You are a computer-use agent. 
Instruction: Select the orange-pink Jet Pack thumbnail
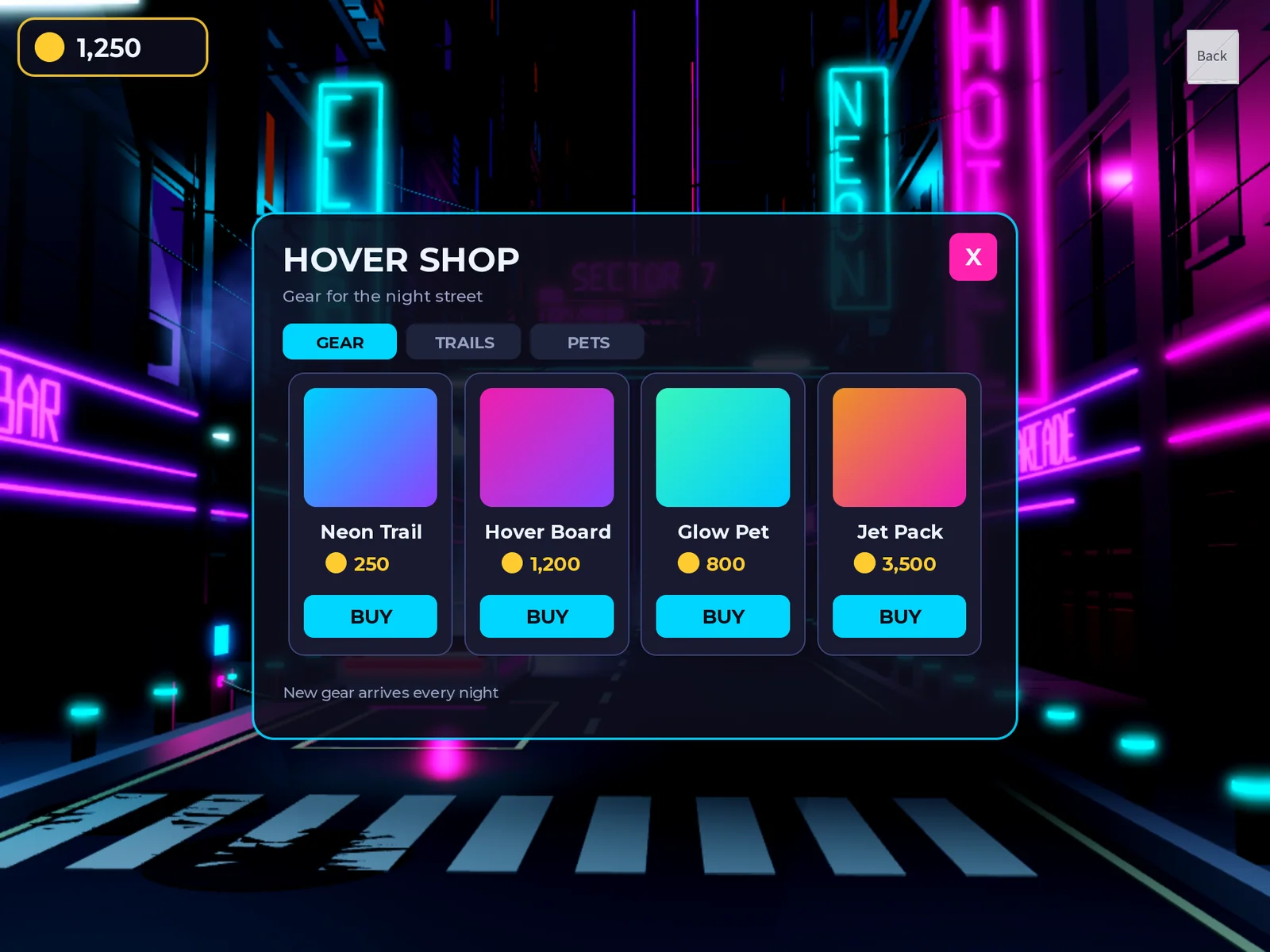pyautogui.click(x=899, y=447)
